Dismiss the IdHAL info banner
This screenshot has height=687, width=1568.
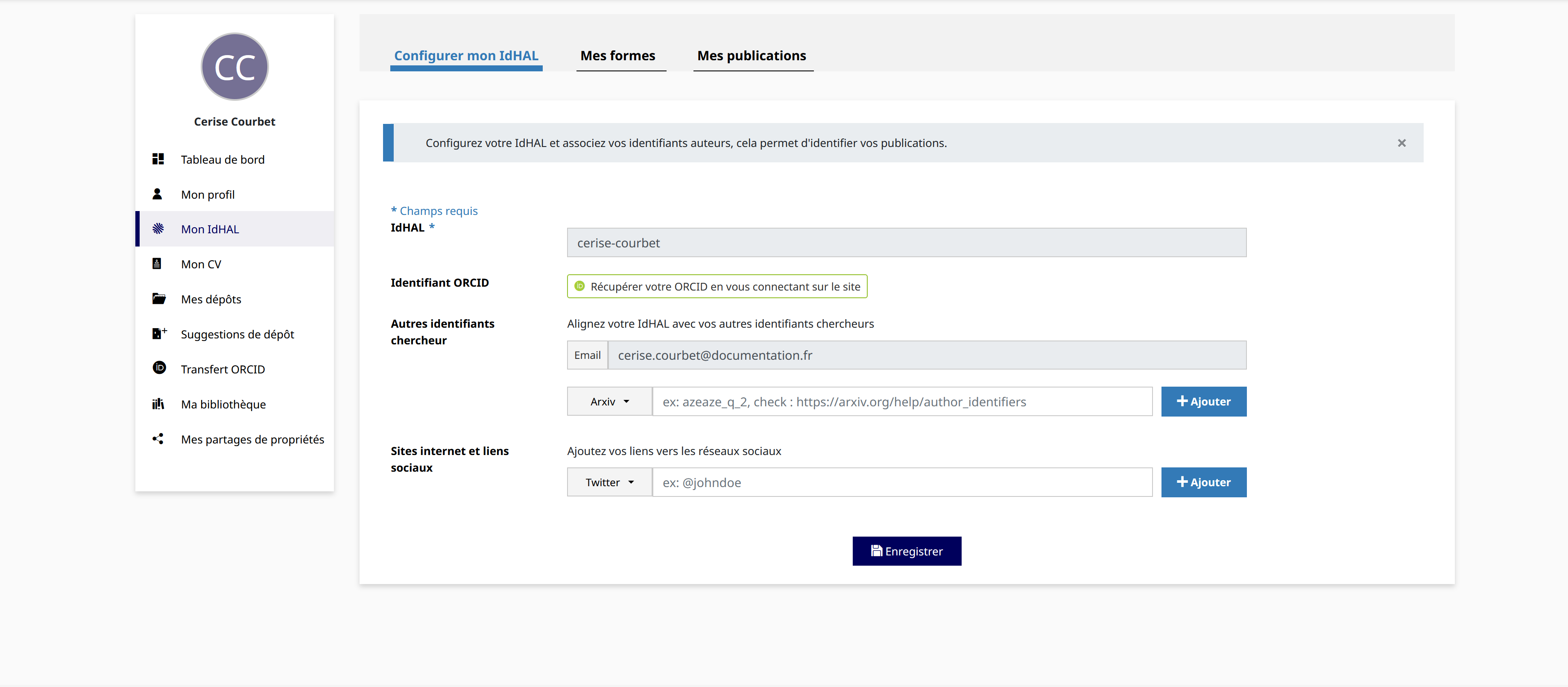(1402, 143)
